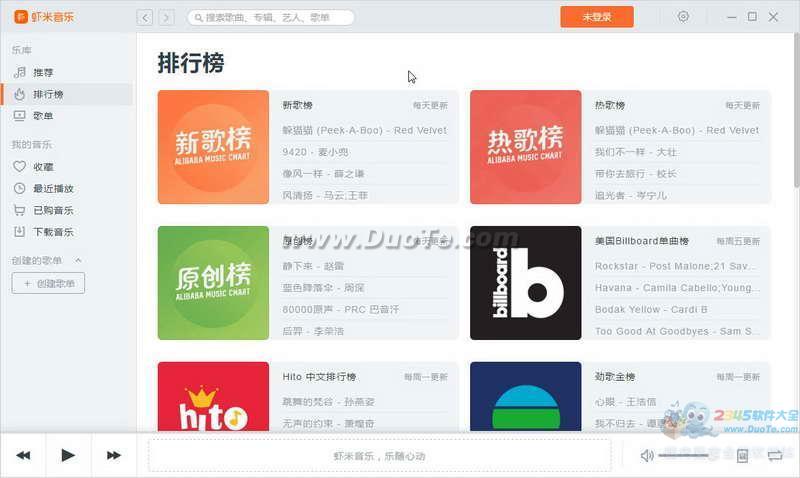Open the settings gear icon
This screenshot has height=478, width=800.
pyautogui.click(x=683, y=17)
